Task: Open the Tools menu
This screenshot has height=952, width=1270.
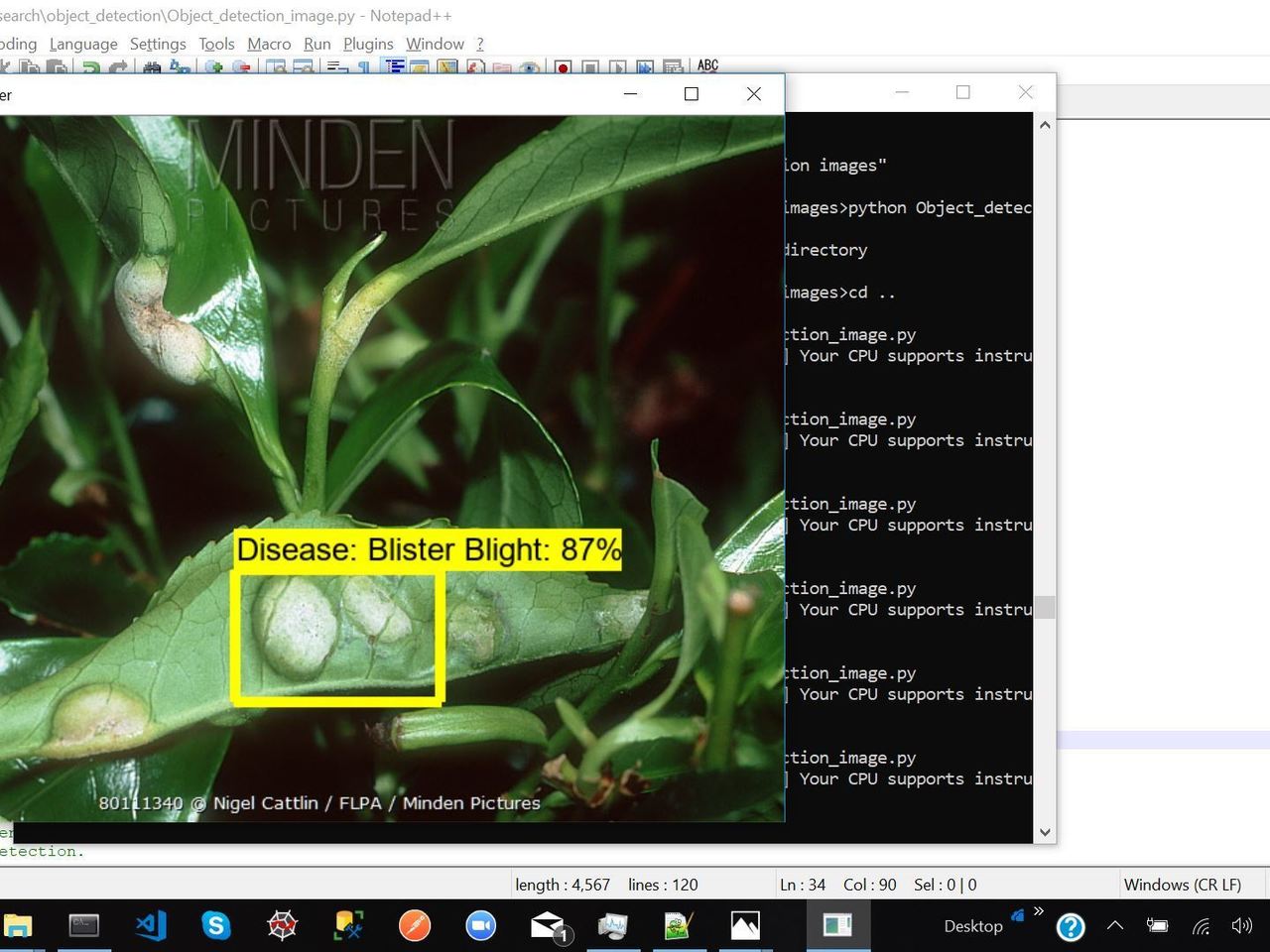Action: coord(216,44)
